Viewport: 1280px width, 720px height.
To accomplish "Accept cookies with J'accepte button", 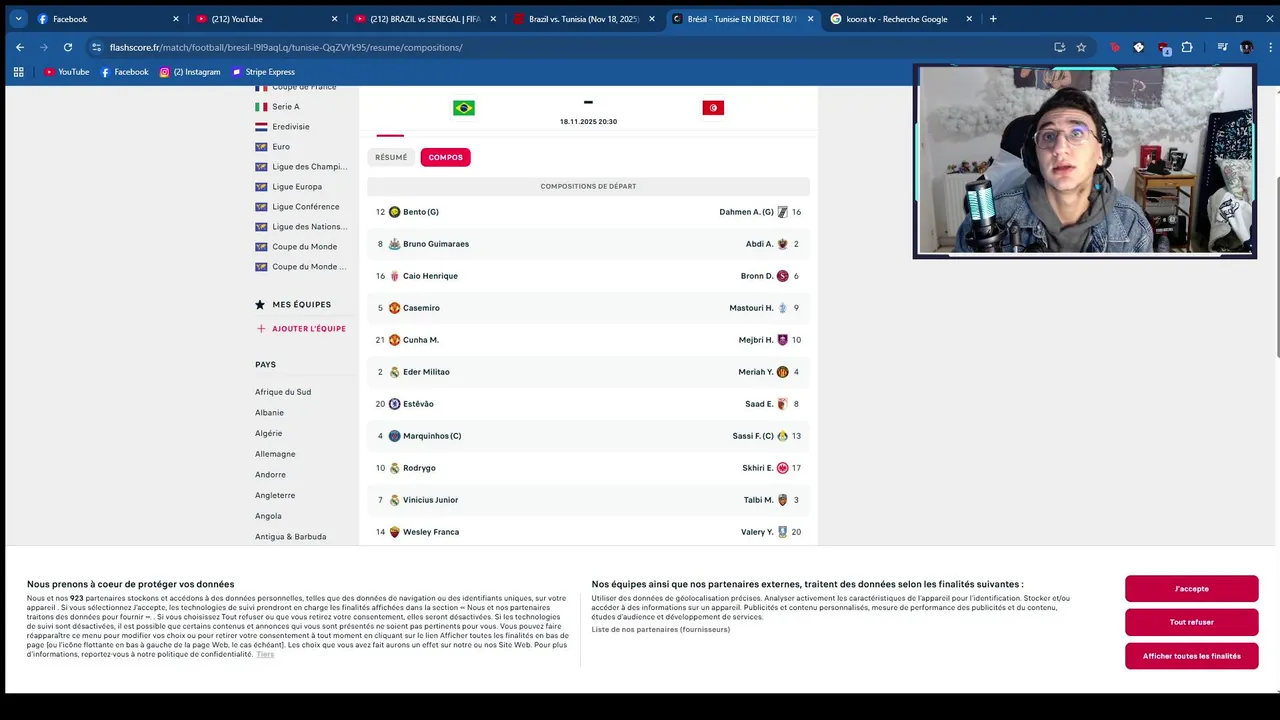I will click(x=1192, y=589).
